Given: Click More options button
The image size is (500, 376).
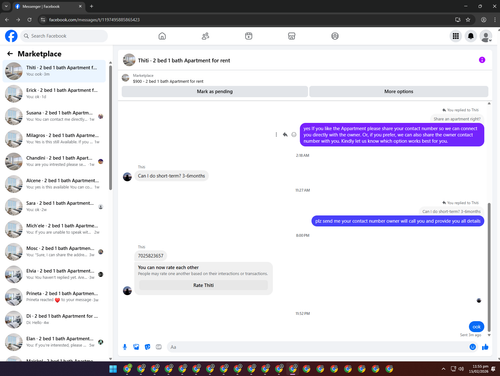Looking at the screenshot, I should pyautogui.click(x=399, y=91).
